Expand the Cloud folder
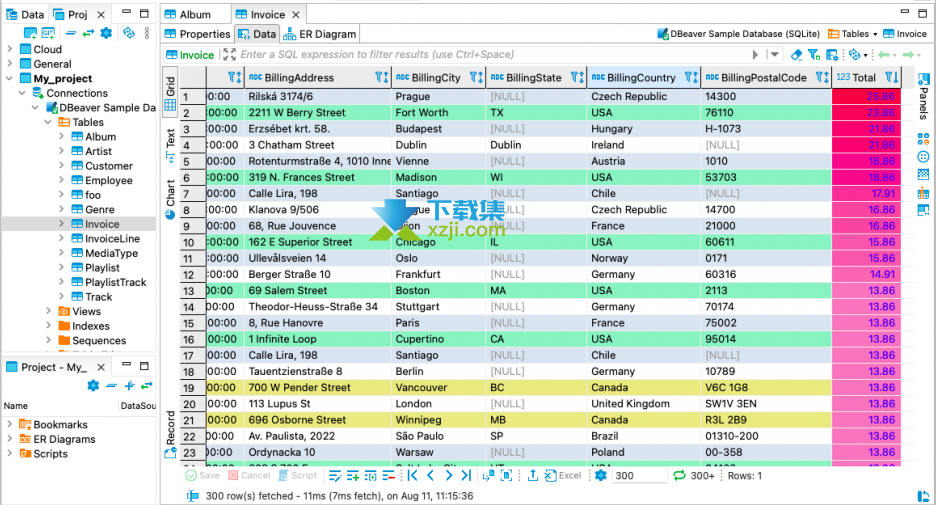 tap(10, 49)
